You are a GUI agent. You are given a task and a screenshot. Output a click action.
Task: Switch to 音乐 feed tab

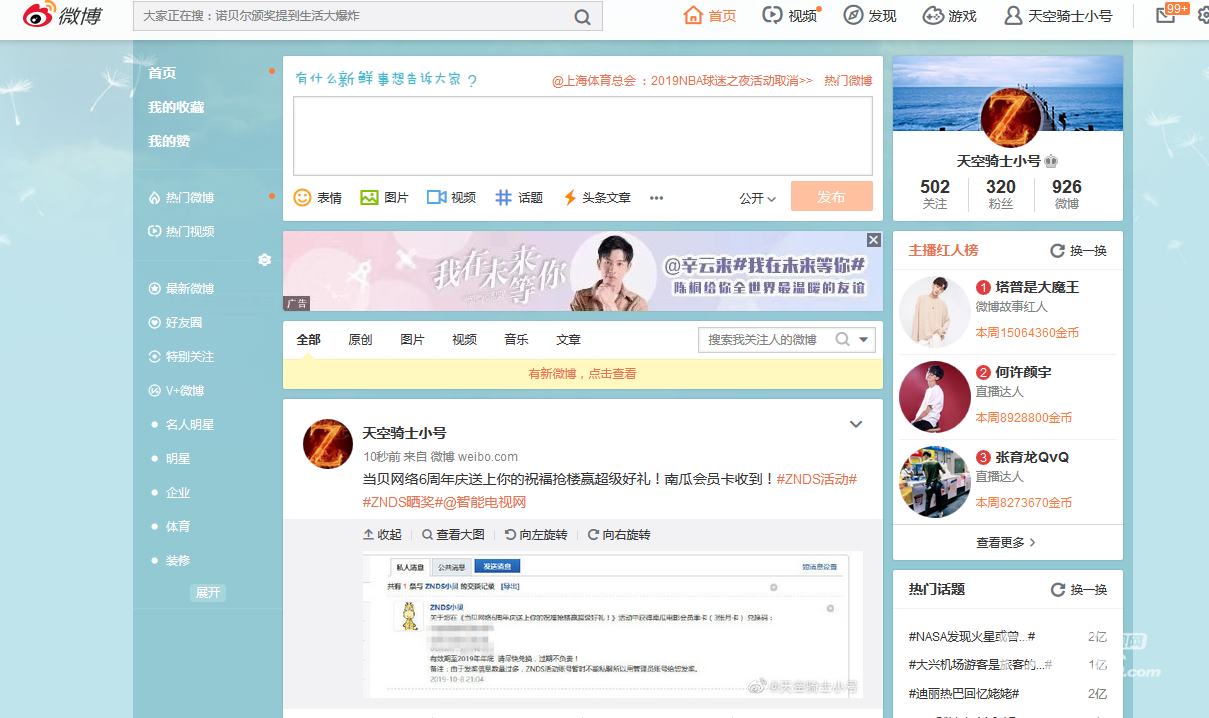[x=516, y=340]
